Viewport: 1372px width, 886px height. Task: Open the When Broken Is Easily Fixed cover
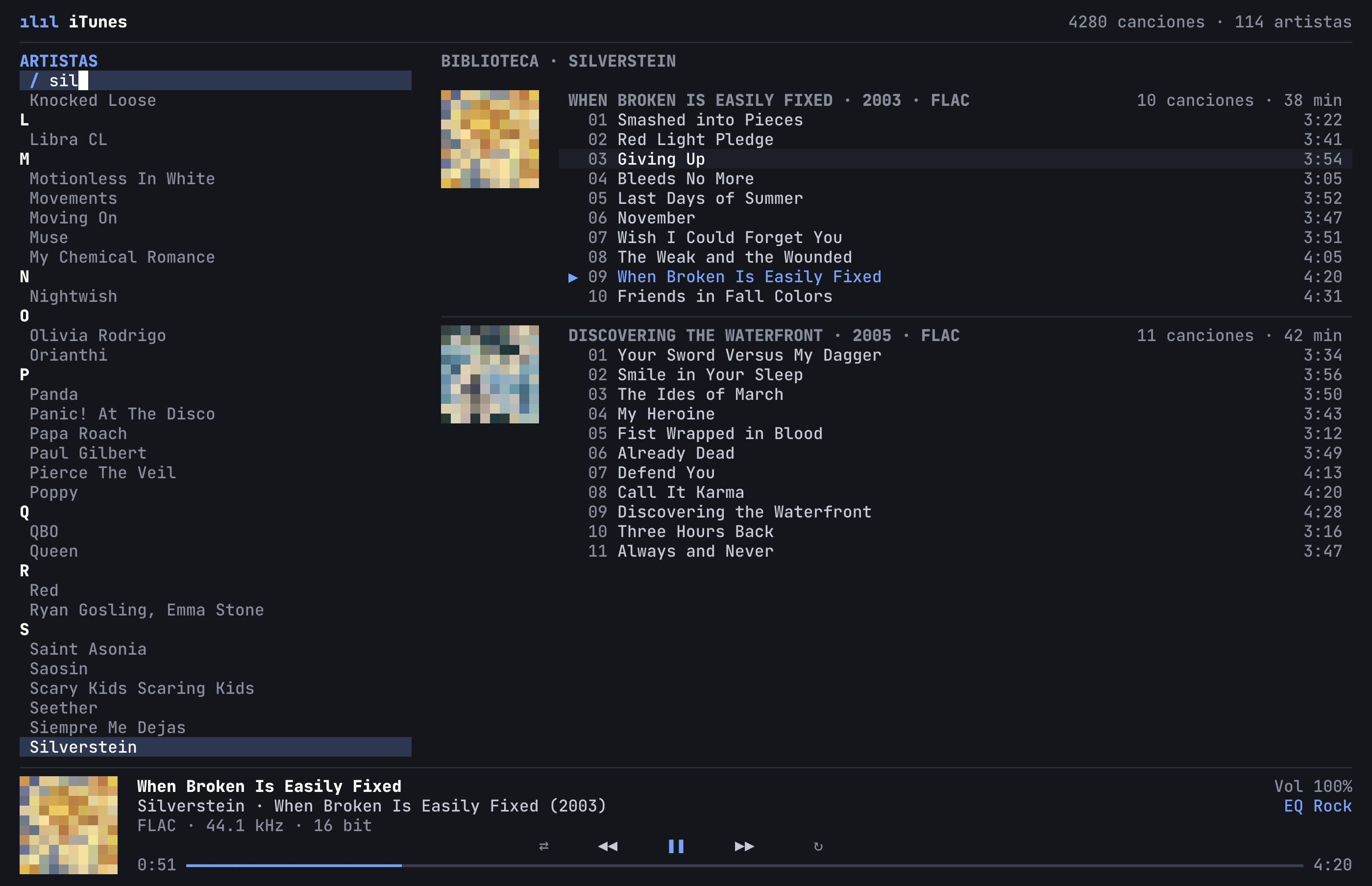490,139
